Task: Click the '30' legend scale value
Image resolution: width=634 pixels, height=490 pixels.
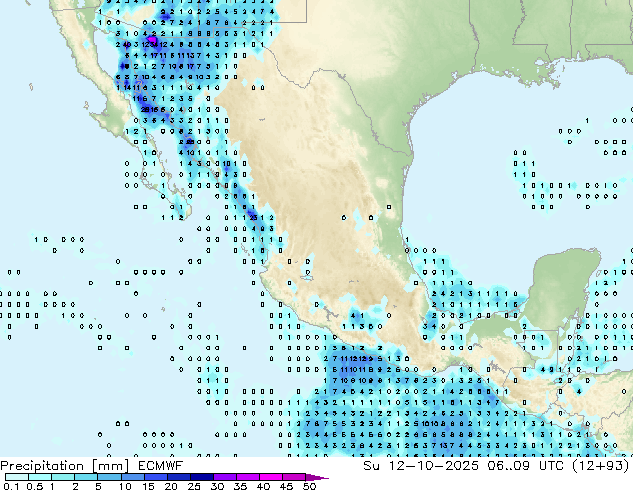Action: 217,486
